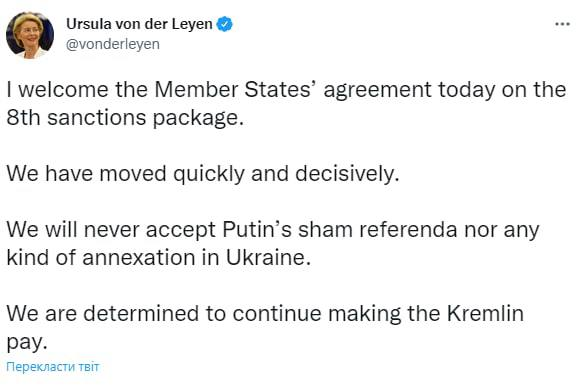Click the word "decisively." in the tweet
The width and height of the screenshot is (580, 385).
(347, 173)
